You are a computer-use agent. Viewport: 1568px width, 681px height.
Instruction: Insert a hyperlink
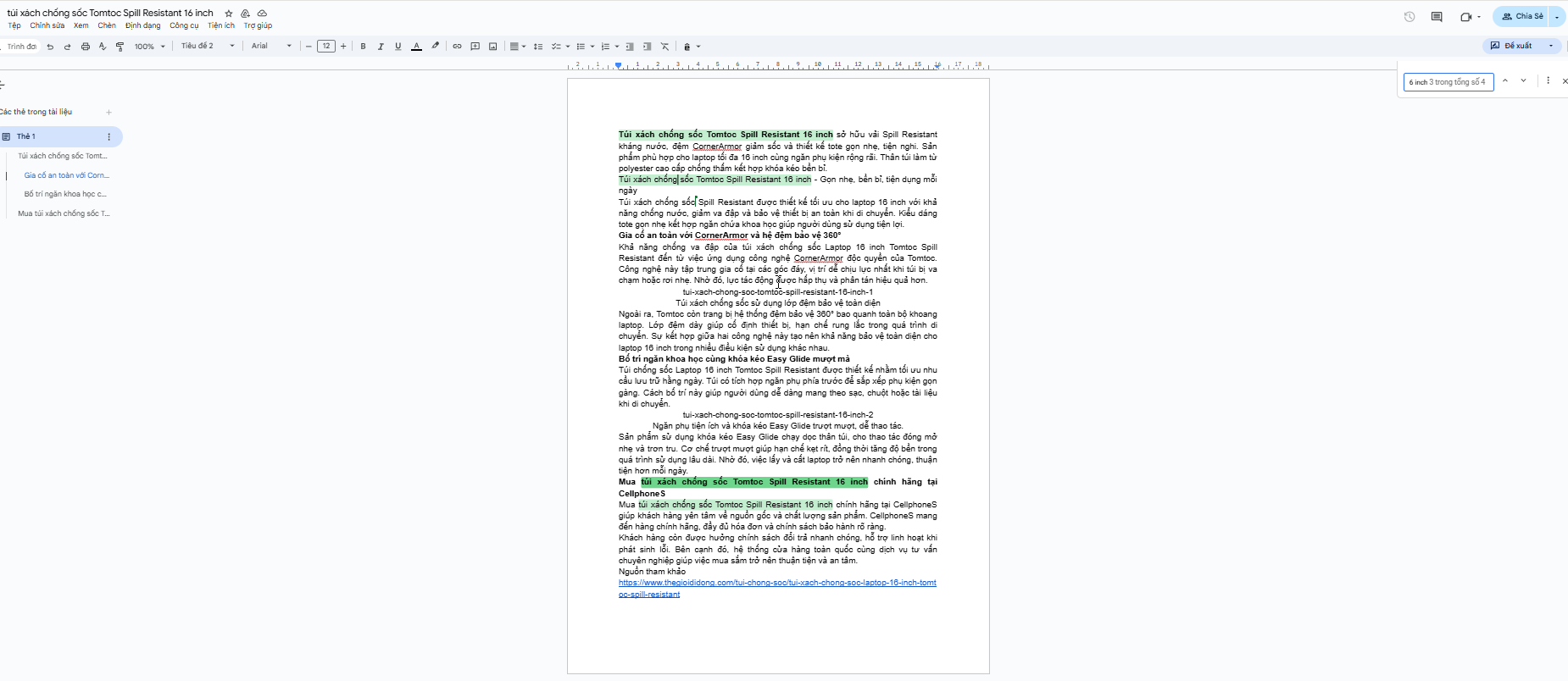click(457, 47)
